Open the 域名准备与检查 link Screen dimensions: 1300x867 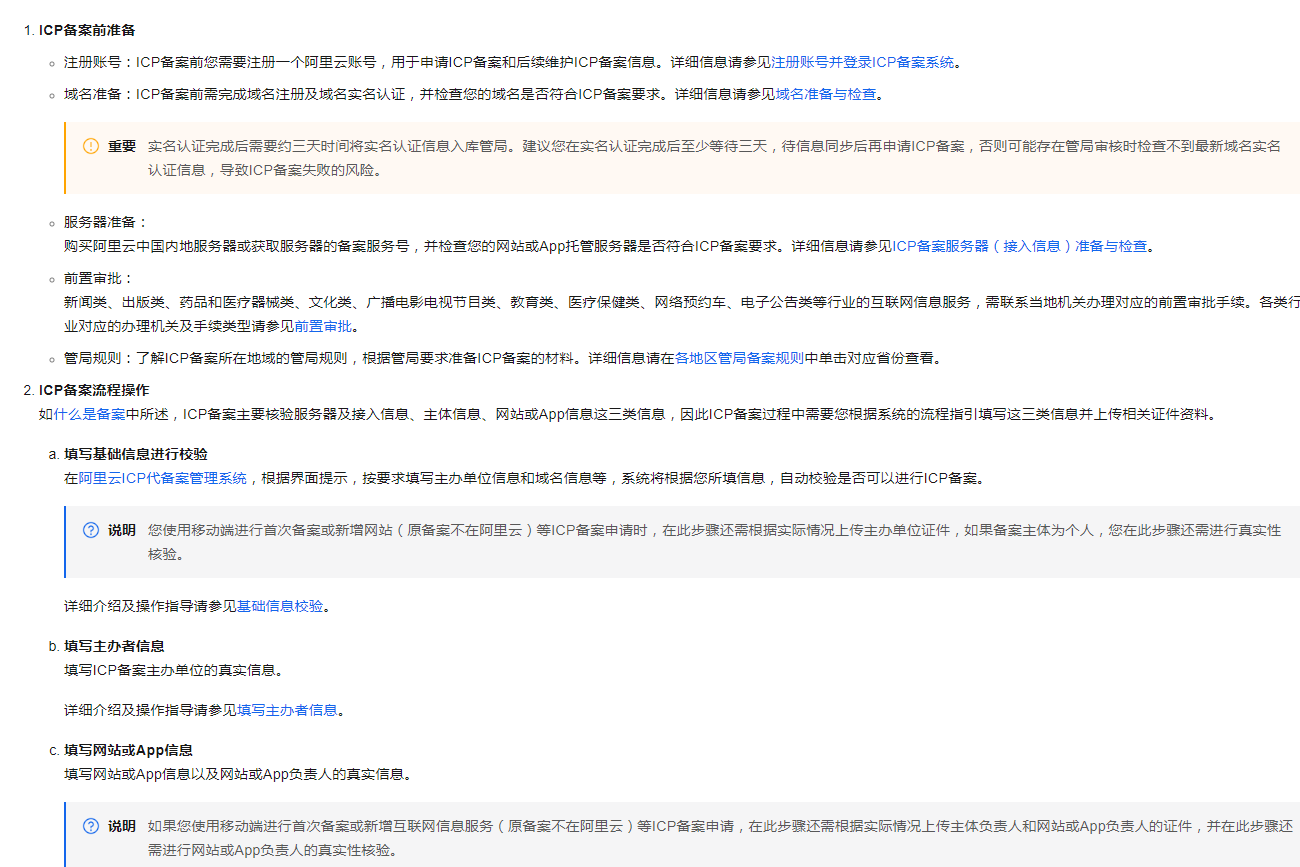point(826,95)
